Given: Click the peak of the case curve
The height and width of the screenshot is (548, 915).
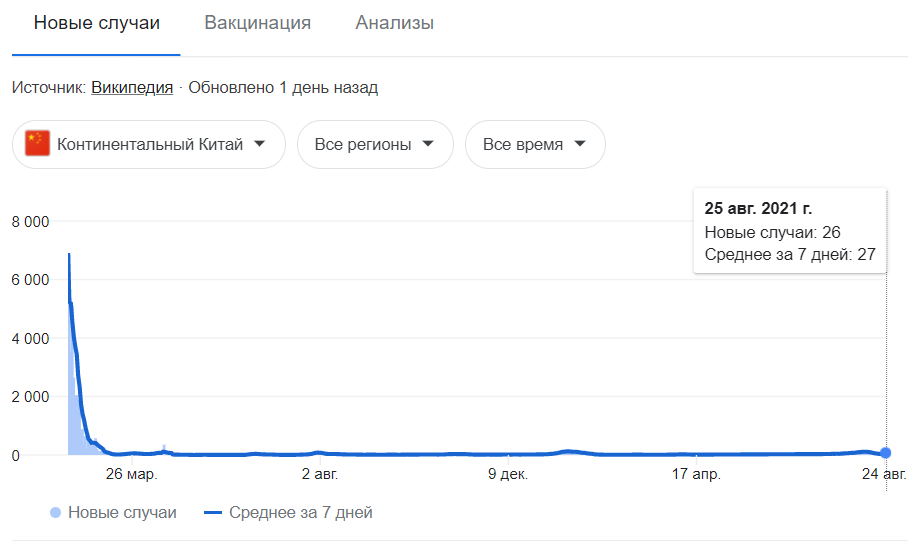Looking at the screenshot, I should [69, 254].
